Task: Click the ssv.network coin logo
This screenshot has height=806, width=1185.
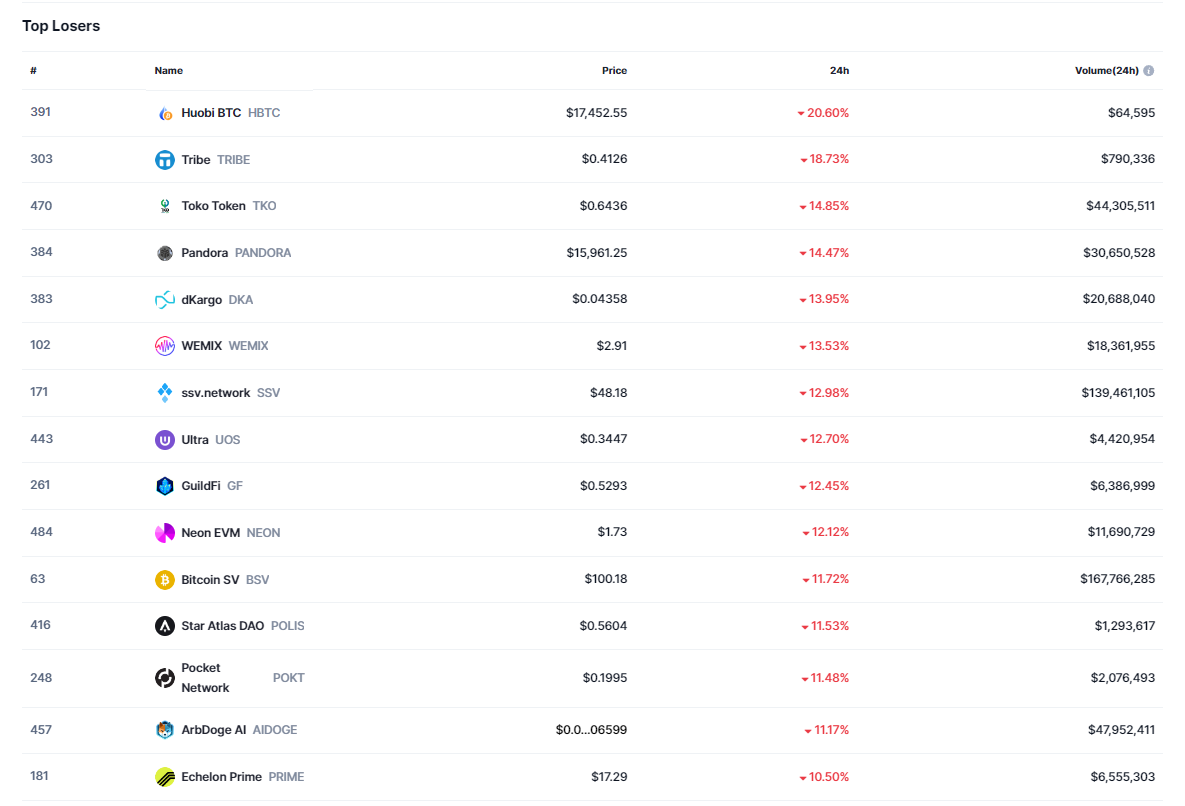Action: click(165, 393)
